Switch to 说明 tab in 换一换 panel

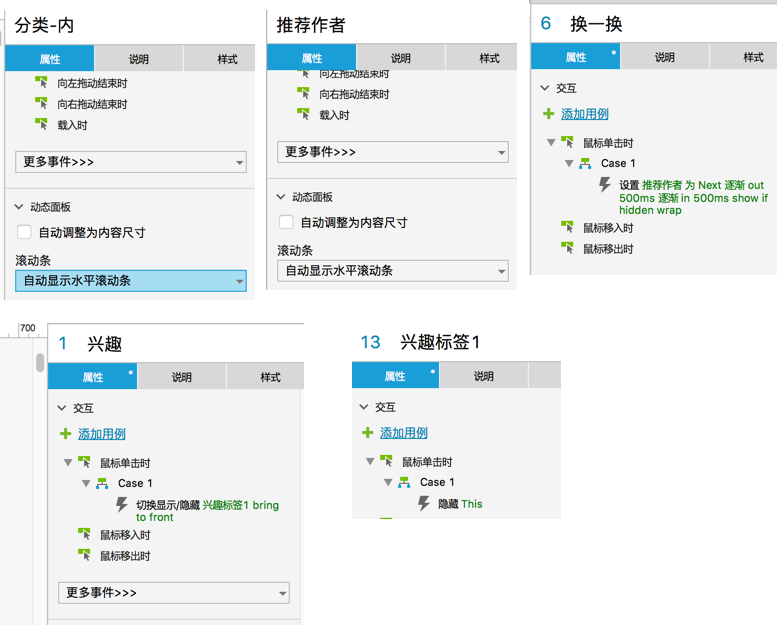(665, 57)
